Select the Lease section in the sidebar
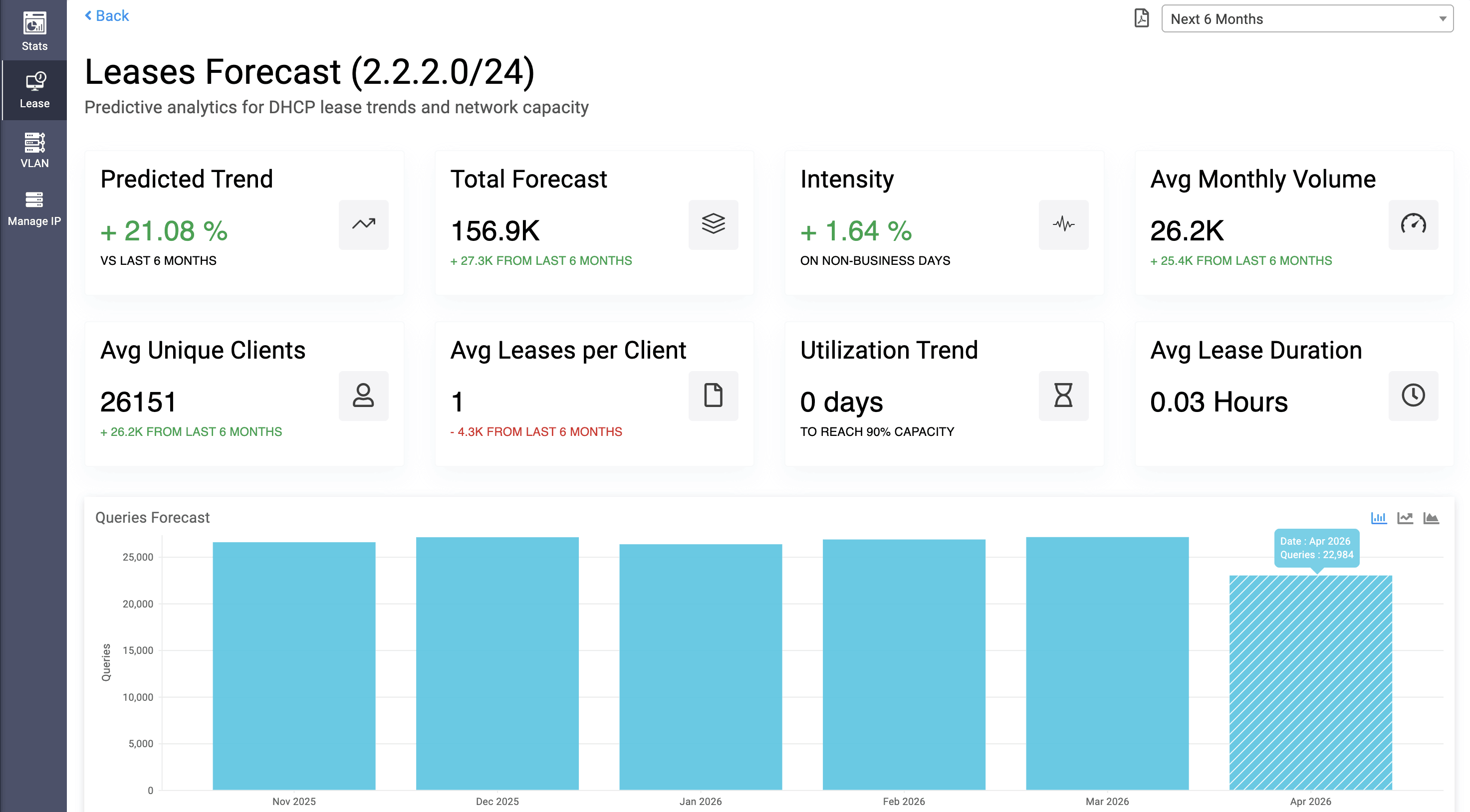Viewport: 1470px width, 812px height. 34,90
